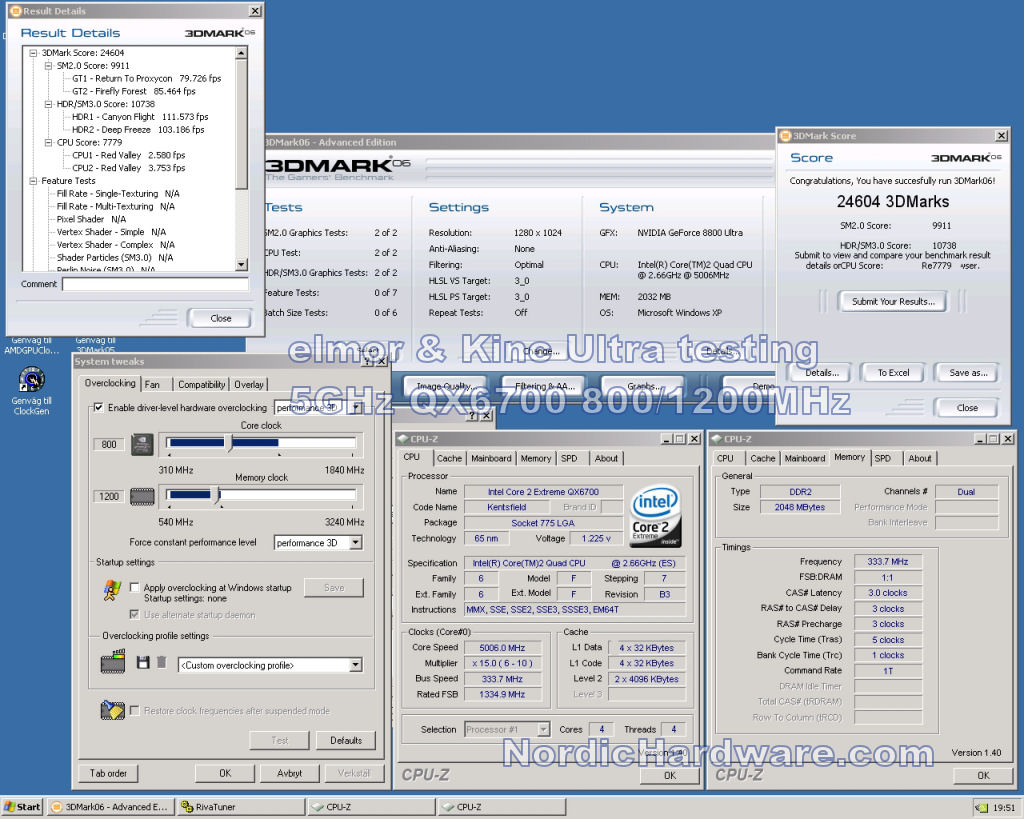Collapse the SM2.0 Score tree node

[48, 65]
